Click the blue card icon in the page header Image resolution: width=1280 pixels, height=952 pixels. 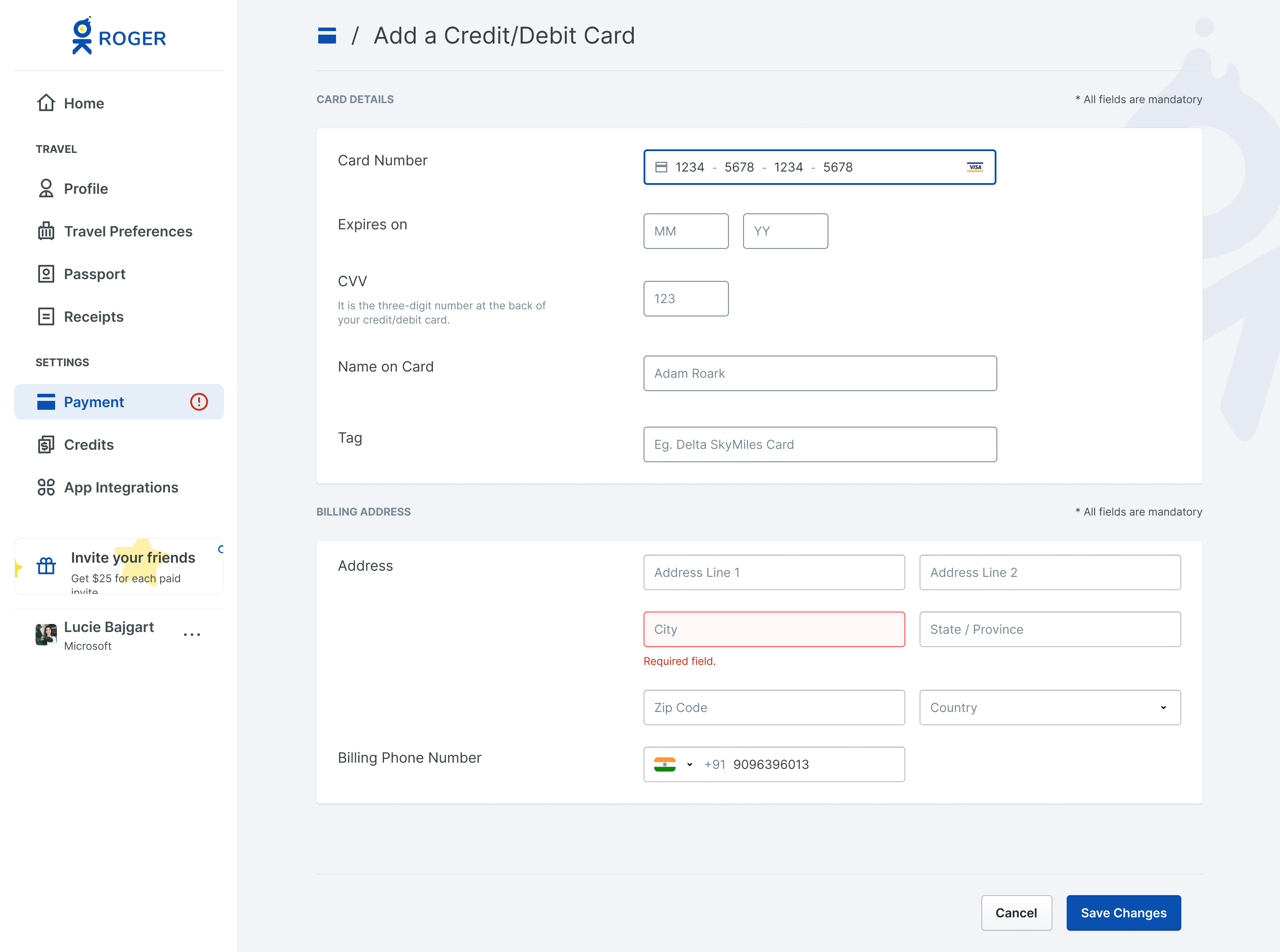click(x=327, y=36)
